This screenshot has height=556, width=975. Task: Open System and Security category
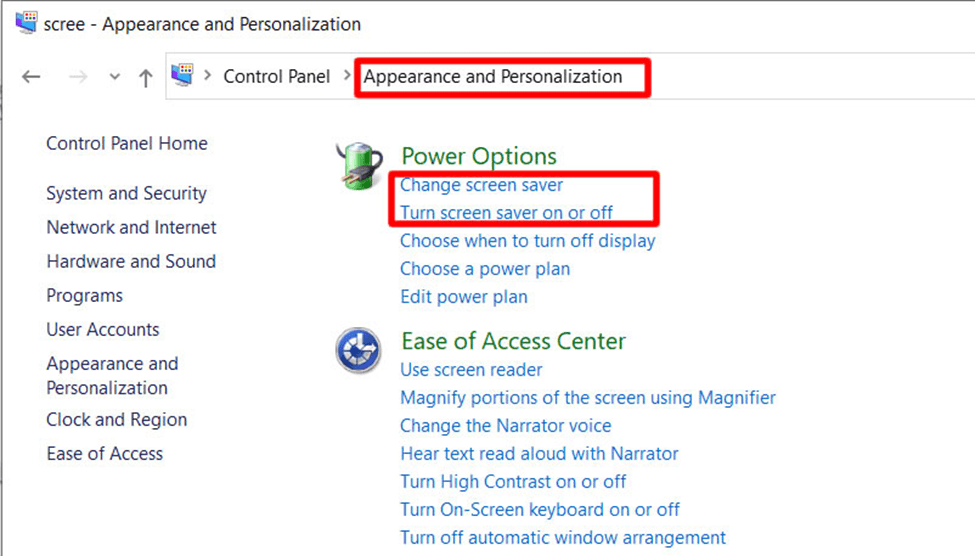[126, 193]
